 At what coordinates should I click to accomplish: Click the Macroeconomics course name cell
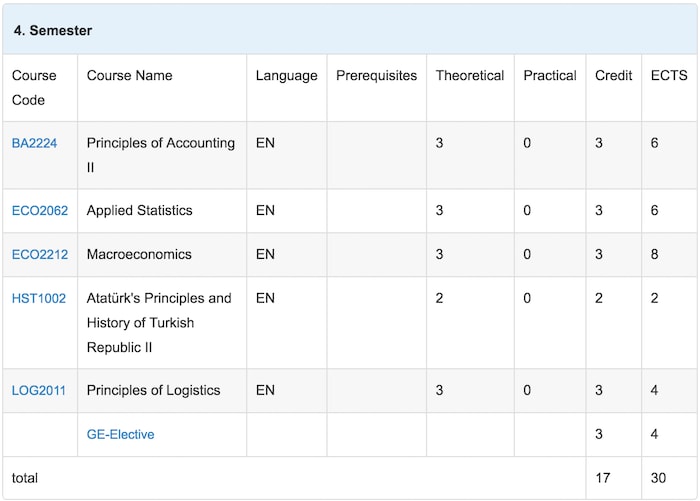pyautogui.click(x=139, y=255)
